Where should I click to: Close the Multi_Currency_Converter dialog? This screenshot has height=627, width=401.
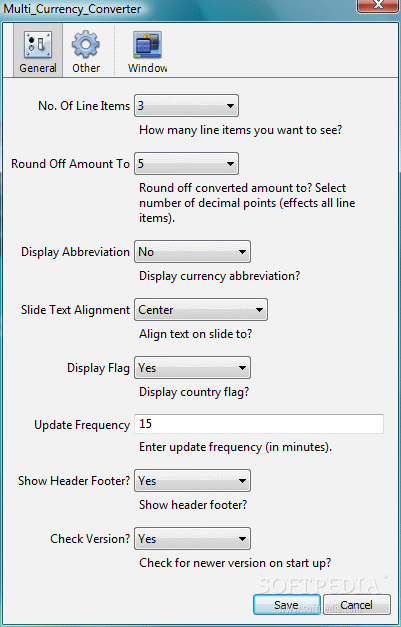tap(378, 5)
